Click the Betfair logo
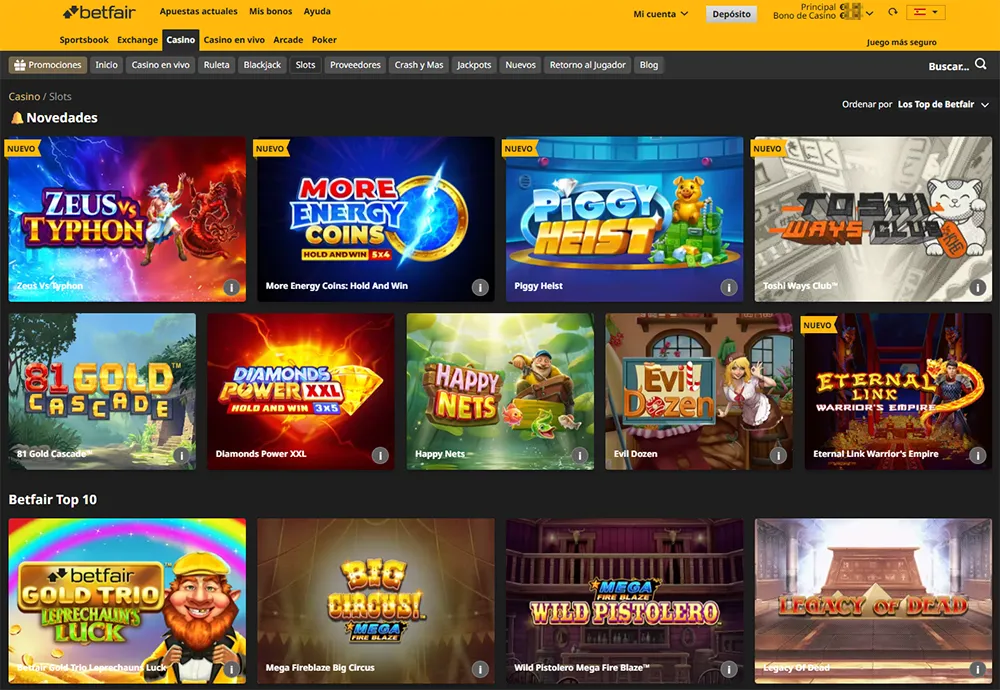This screenshot has height=690, width=1000. (x=99, y=11)
